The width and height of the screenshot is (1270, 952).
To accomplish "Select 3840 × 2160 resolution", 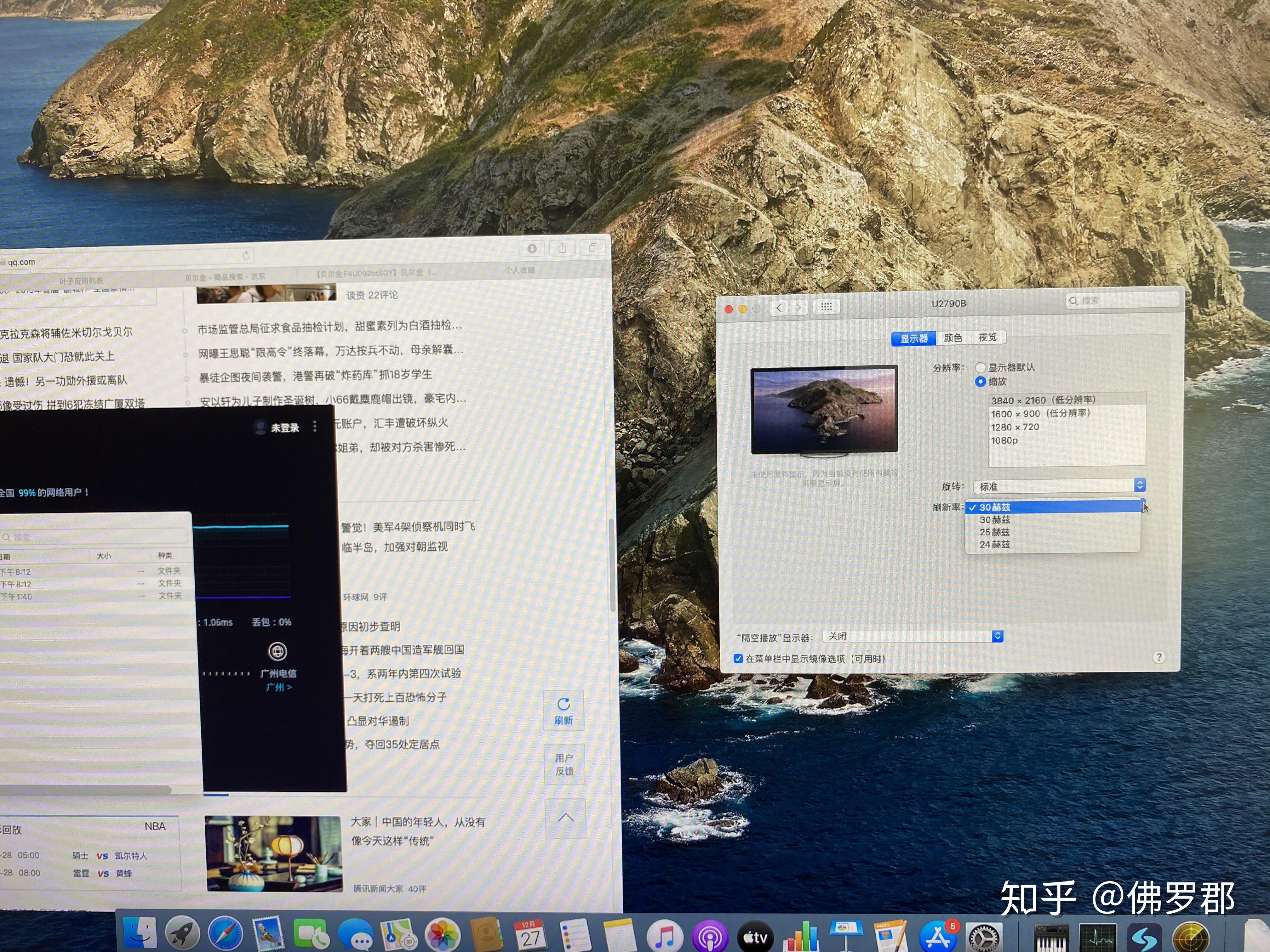I will pos(1067,400).
